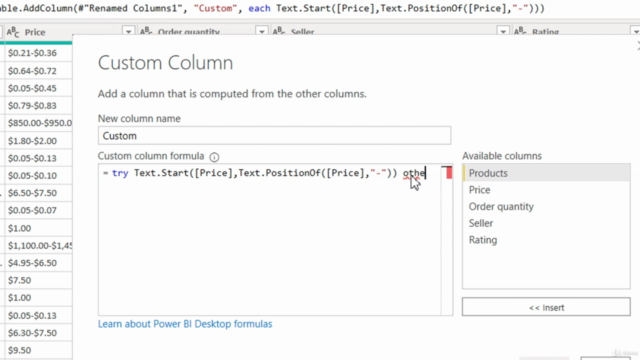Select the $1,100.00 price cell
Screen dimensions: 640x360
[x=38, y=245]
